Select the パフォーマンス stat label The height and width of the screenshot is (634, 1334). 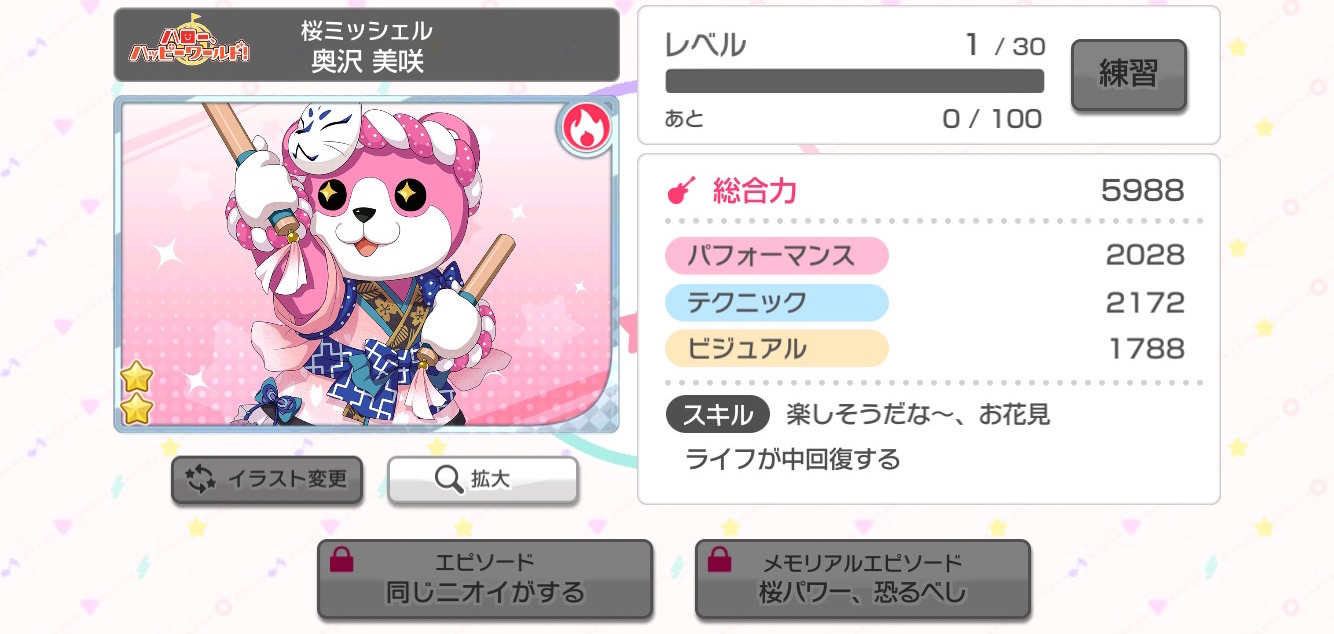pos(776,256)
